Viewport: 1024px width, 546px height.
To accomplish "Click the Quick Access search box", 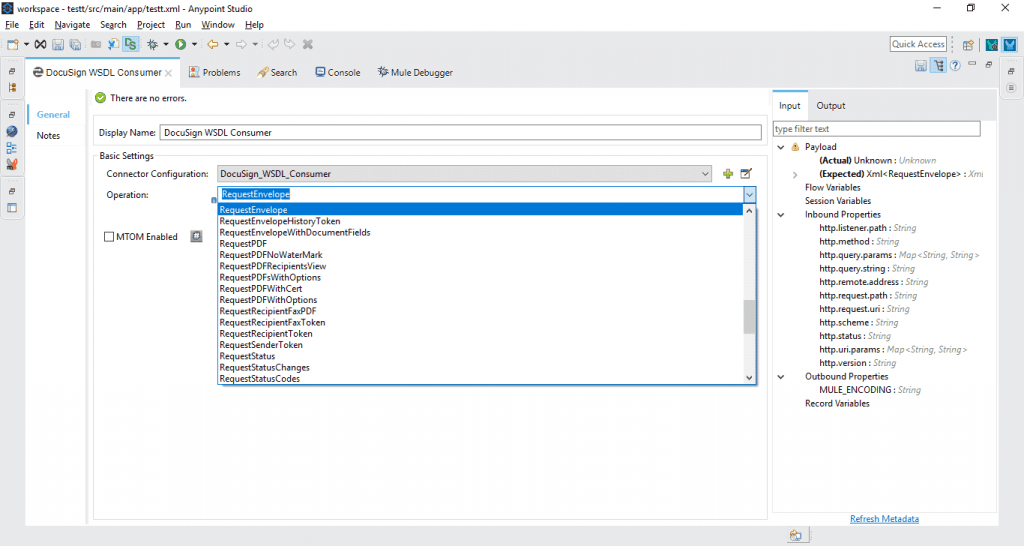I will pyautogui.click(x=918, y=44).
